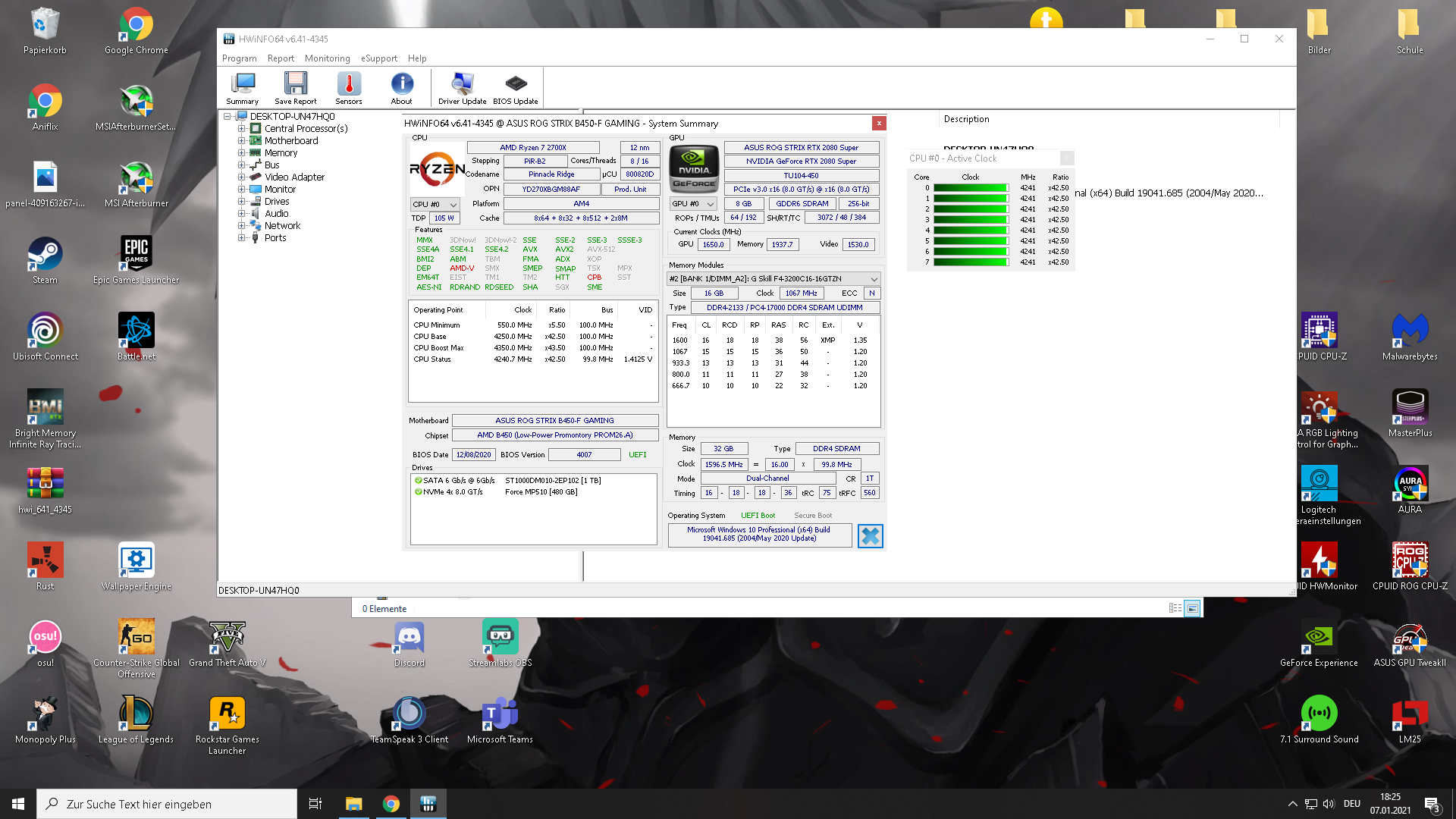This screenshot has width=1456, height=819.
Task: Click the Windows taskbar search box
Action: coord(167,804)
